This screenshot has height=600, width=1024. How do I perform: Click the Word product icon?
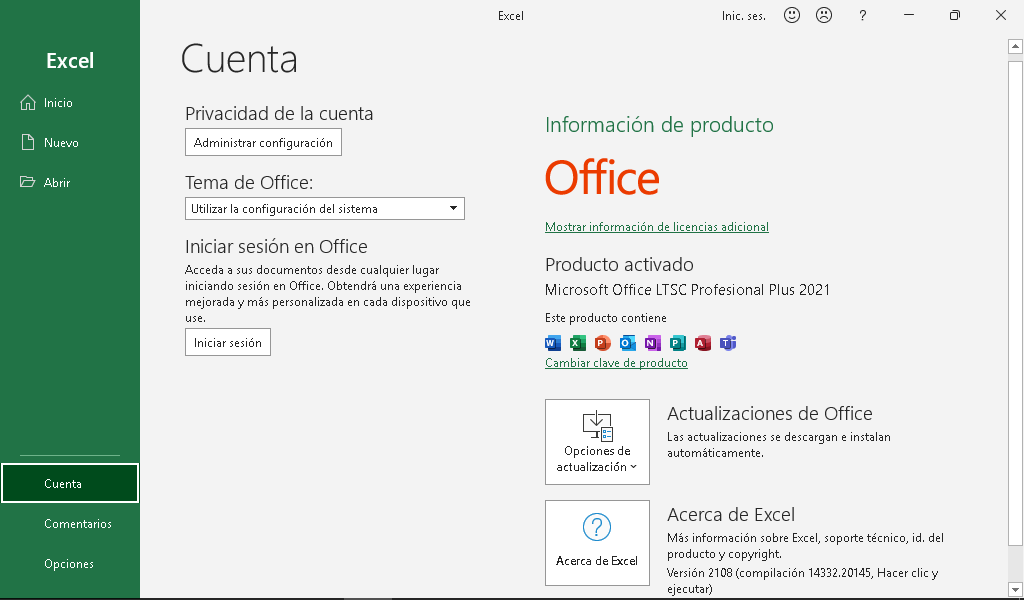coord(553,343)
